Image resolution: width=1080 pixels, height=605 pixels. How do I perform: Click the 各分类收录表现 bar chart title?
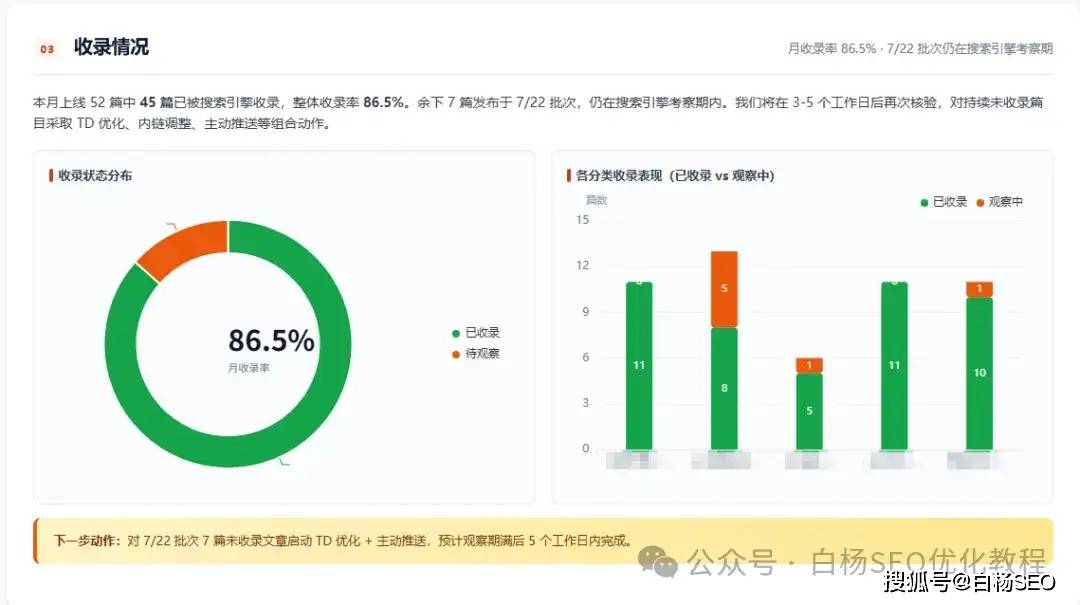(x=675, y=176)
